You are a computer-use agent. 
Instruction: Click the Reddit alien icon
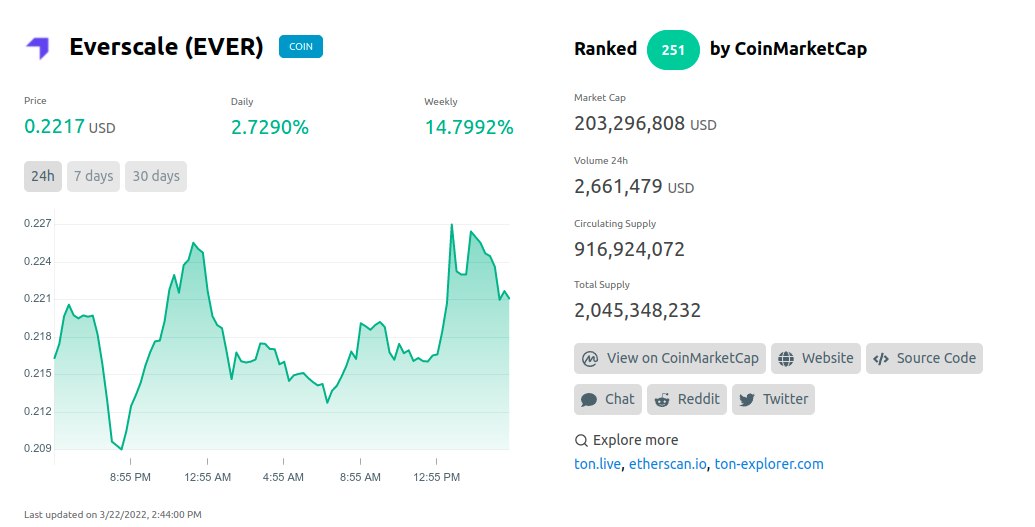tap(662, 399)
